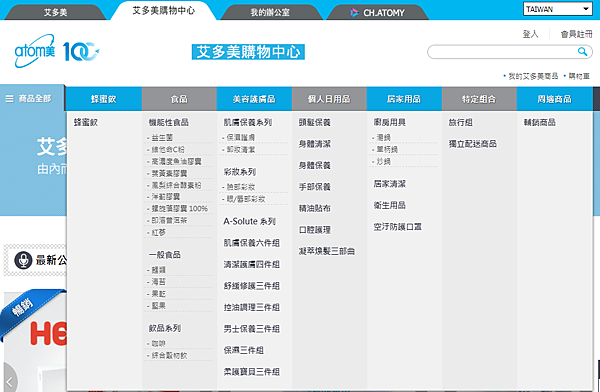This screenshot has height=392, width=600.
Task: Select the 特定組合 category header
Action: point(479,99)
